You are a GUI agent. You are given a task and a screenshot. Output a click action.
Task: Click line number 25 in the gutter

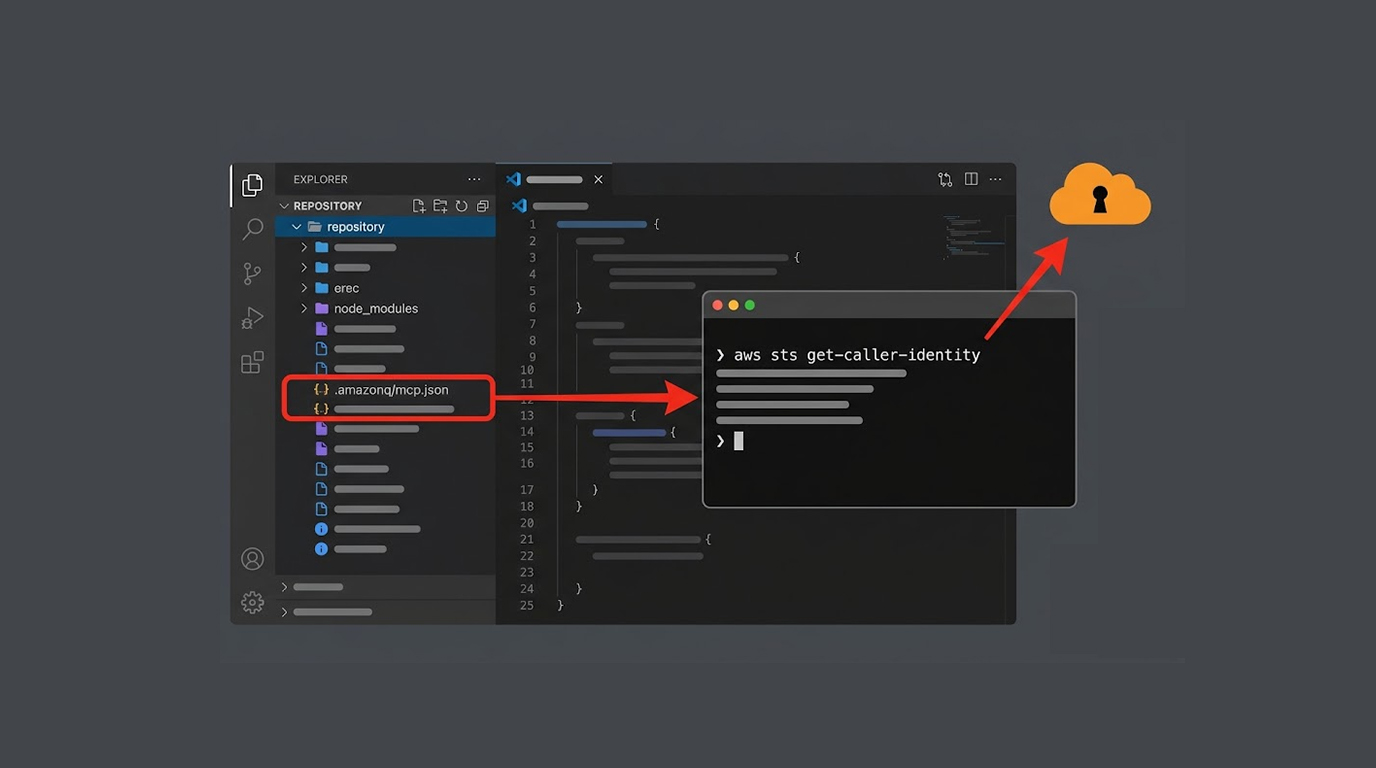(x=527, y=605)
